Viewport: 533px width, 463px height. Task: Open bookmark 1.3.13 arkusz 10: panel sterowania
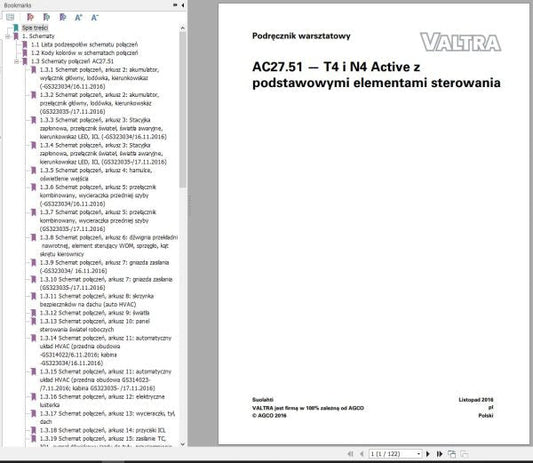point(94,325)
